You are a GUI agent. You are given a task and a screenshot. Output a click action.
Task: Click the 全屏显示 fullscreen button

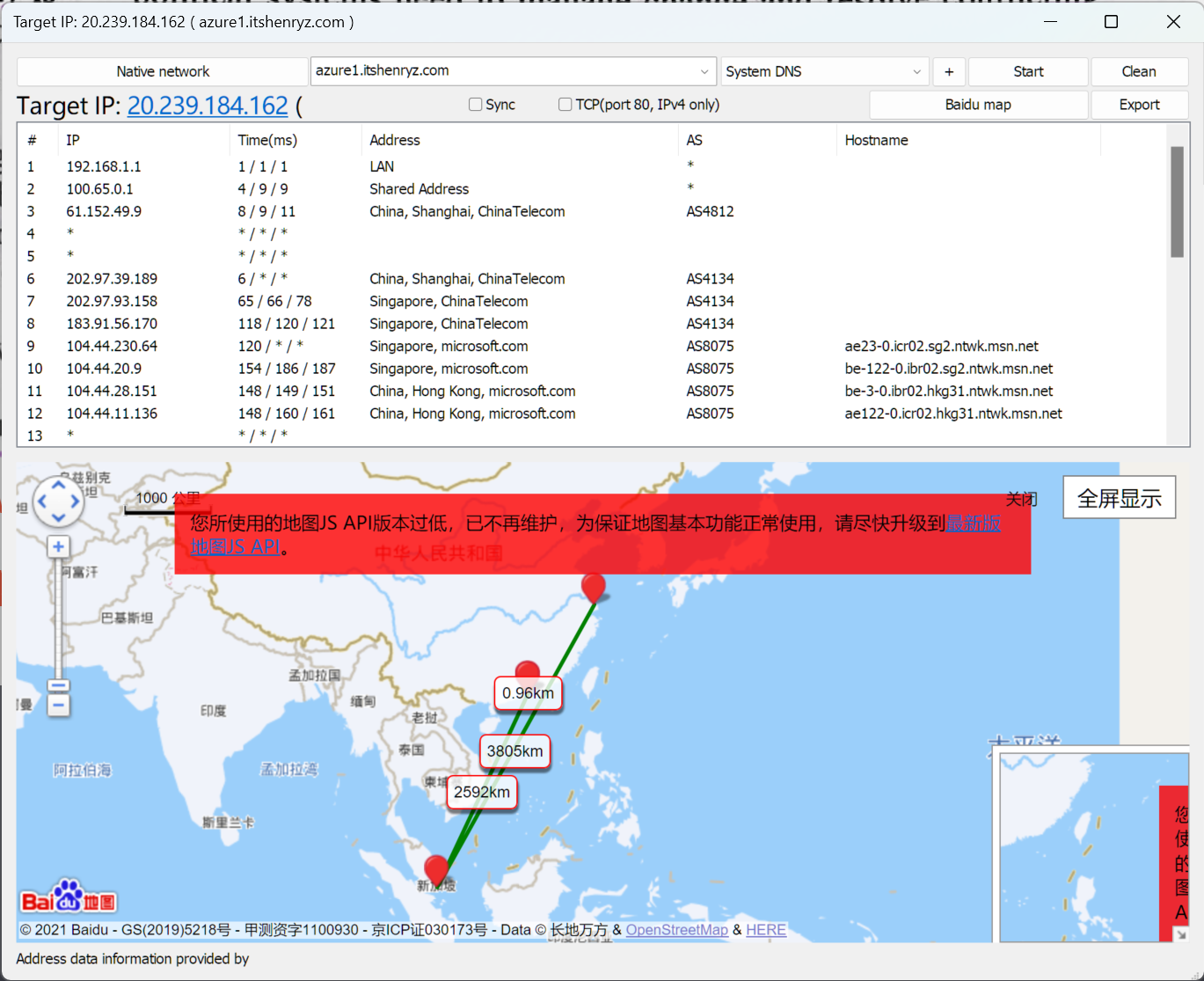pyautogui.click(x=1119, y=498)
